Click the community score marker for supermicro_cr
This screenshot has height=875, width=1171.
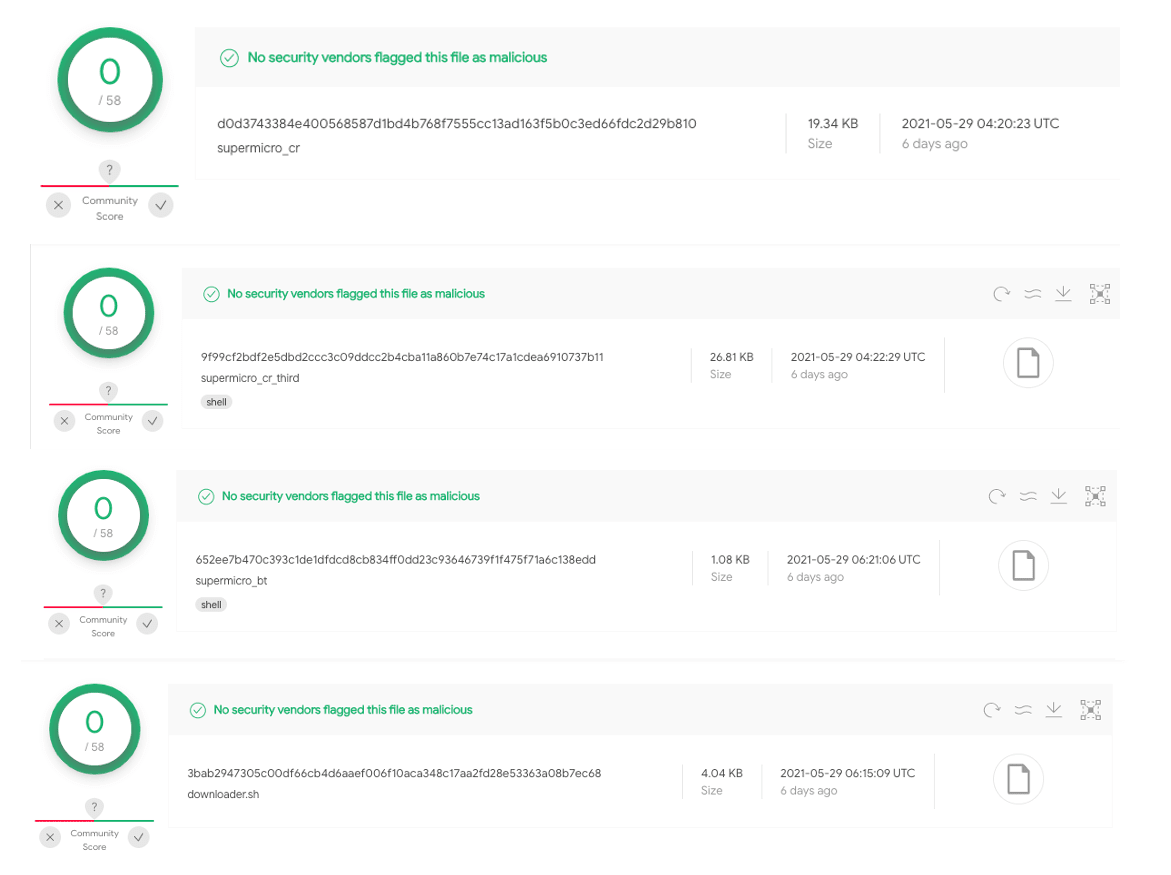pos(109,171)
